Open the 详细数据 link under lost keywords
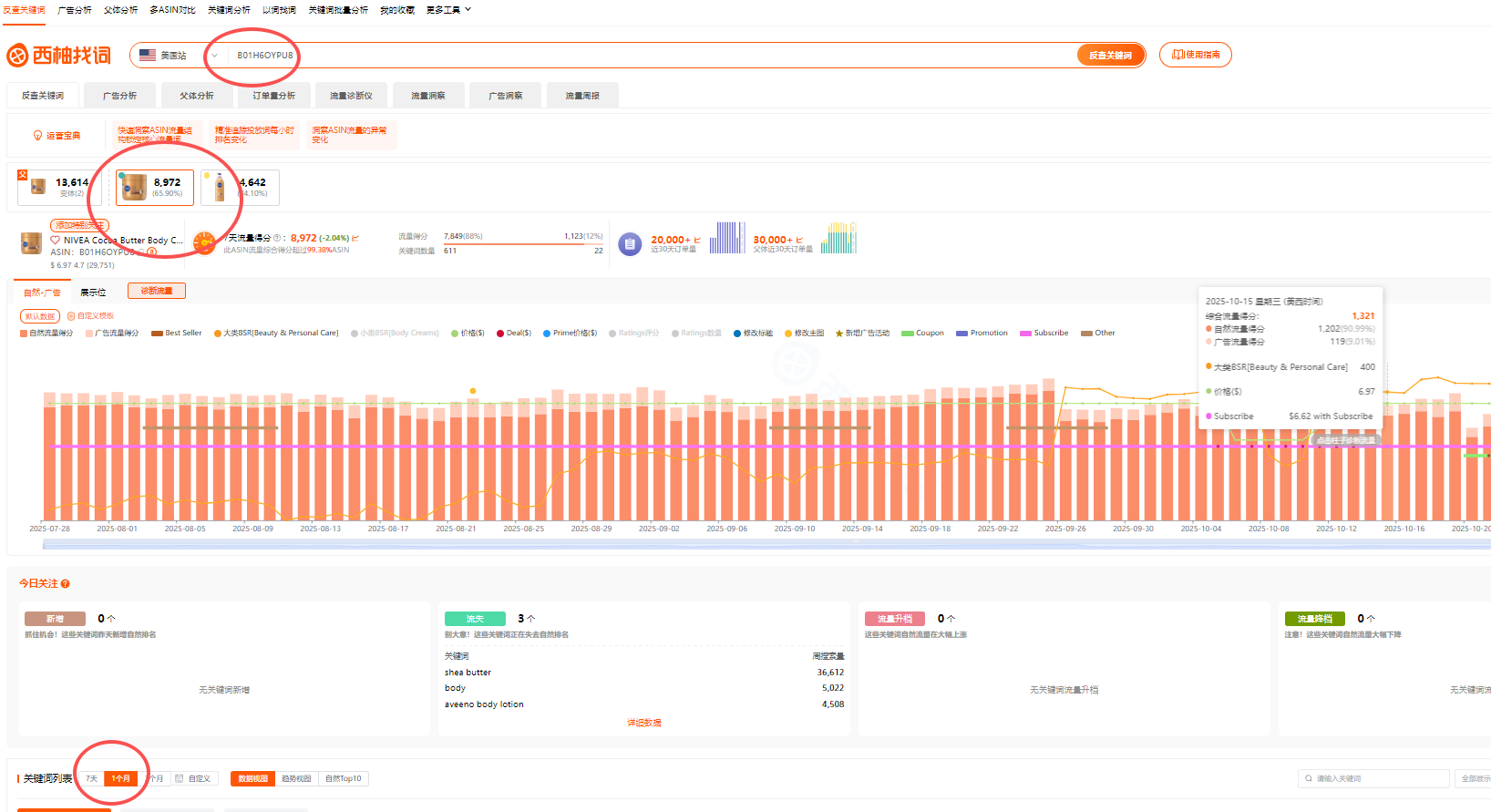This screenshot has width=1491, height=812. point(643,723)
